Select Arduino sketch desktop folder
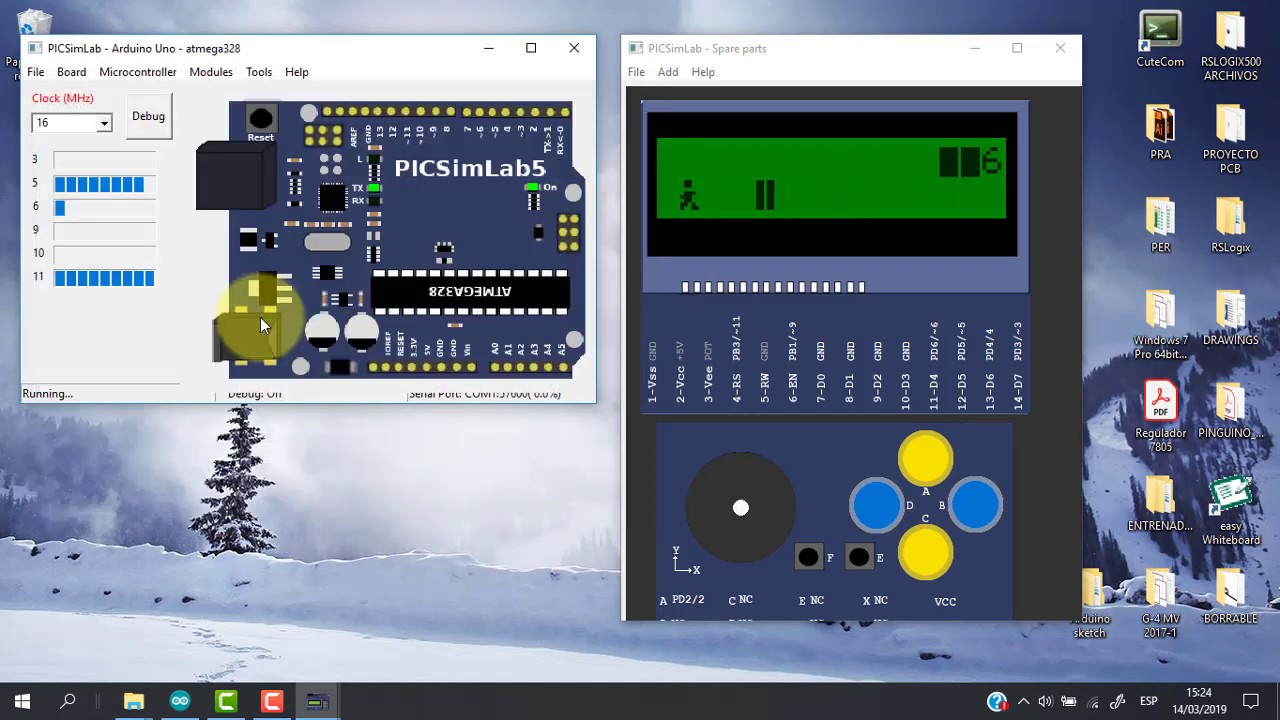 (x=1091, y=604)
